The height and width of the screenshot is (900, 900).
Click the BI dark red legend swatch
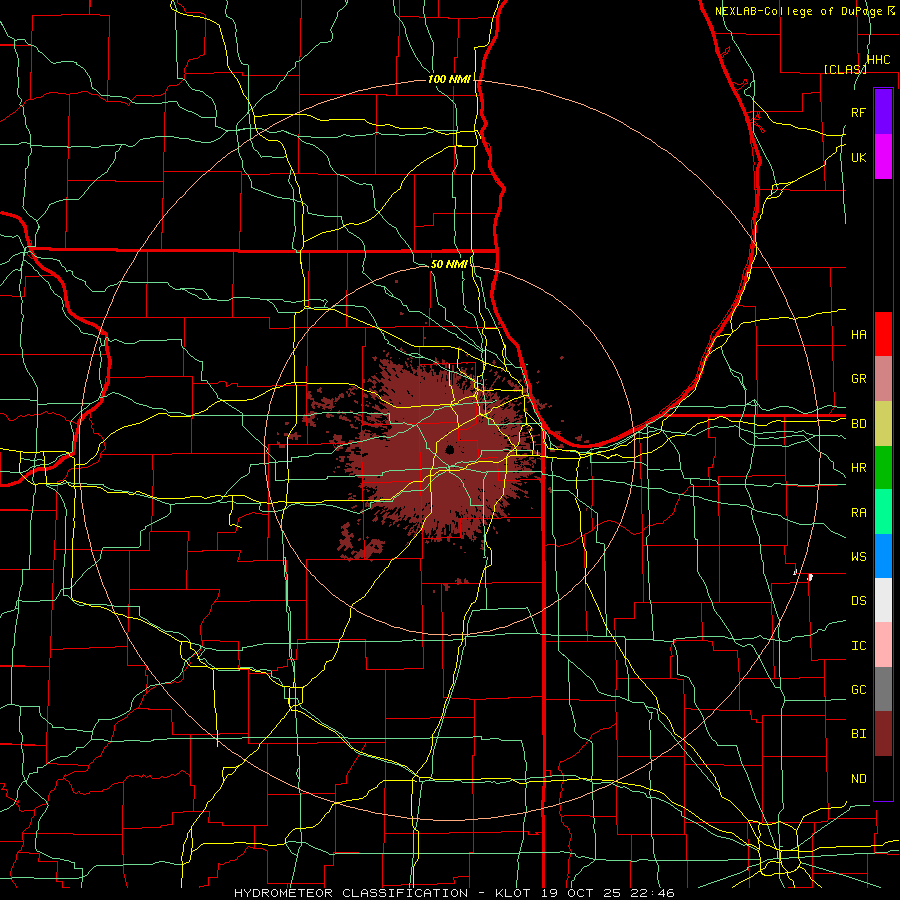point(883,734)
